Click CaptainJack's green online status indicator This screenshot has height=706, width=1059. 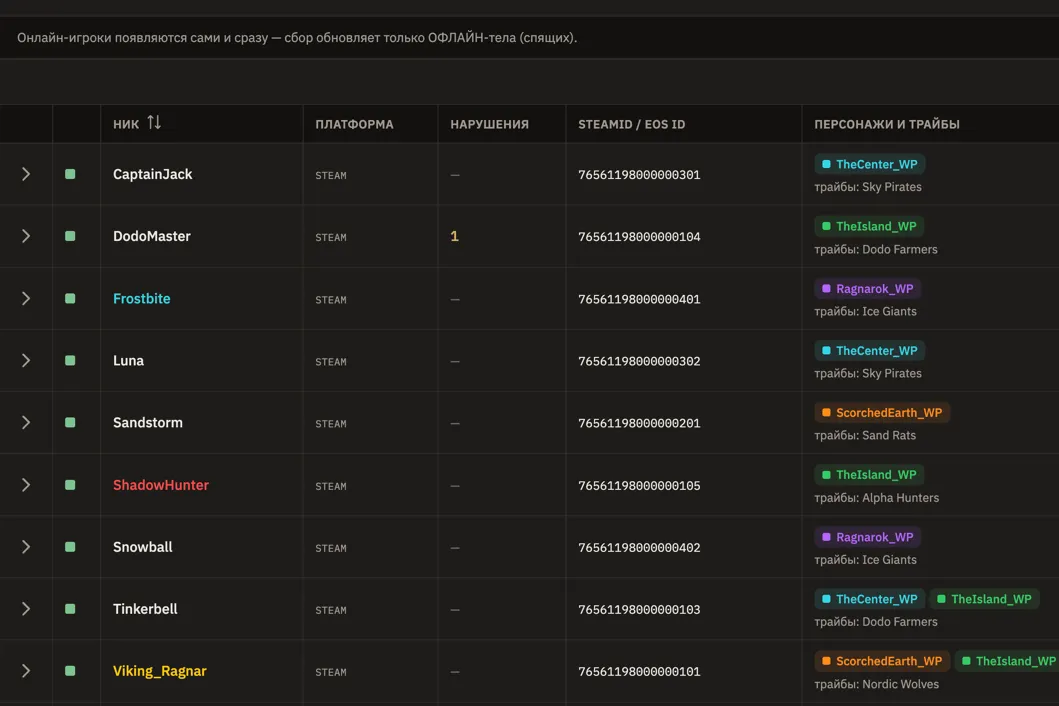70,174
